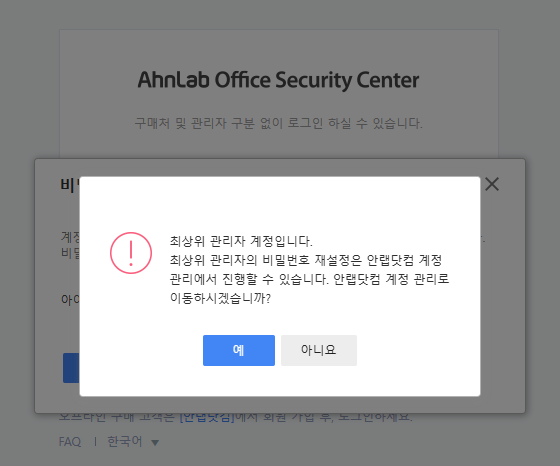
Task: Click the 이동하시겠습니까? question text
Action: 220,298
